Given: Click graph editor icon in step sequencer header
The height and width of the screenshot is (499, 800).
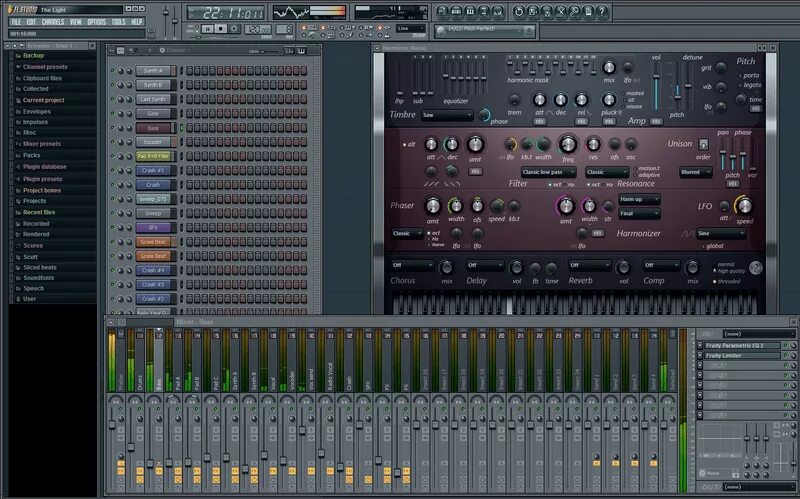Looking at the screenshot, I should [289, 51].
